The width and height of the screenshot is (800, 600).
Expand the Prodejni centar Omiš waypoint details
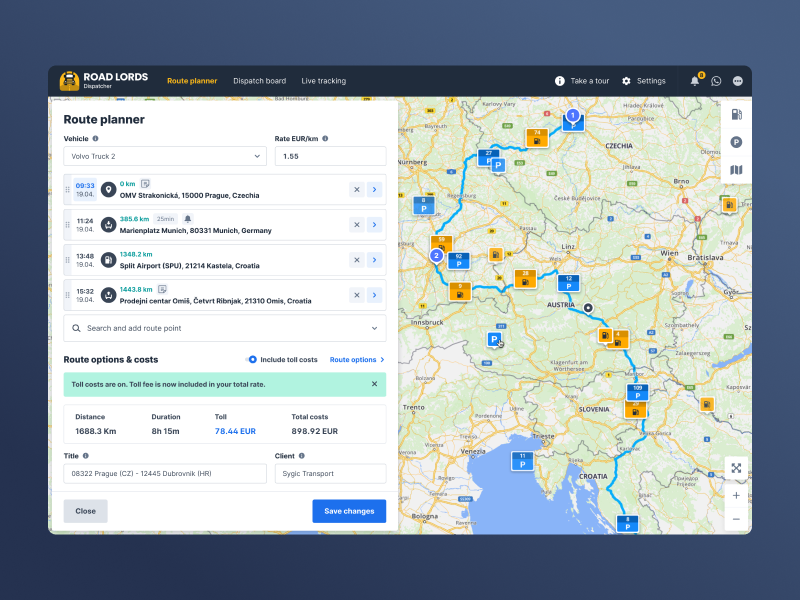tap(374, 295)
